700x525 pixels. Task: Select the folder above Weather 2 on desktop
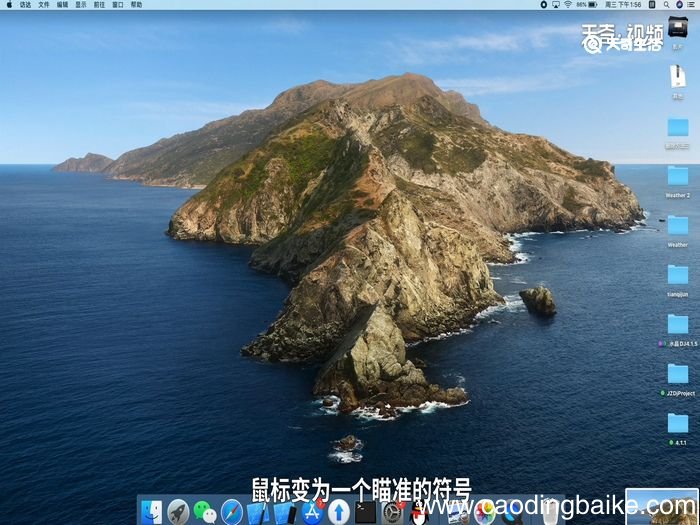point(678,127)
